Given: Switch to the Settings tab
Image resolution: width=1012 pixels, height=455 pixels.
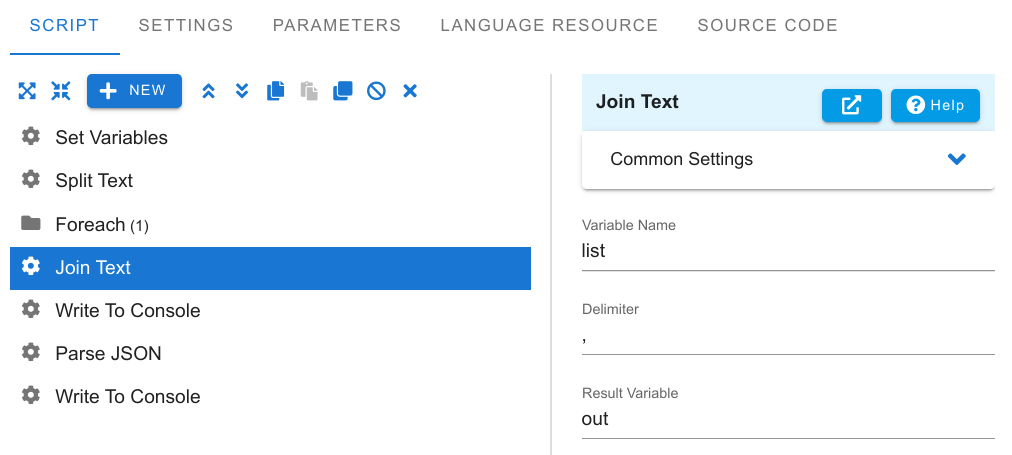Looking at the screenshot, I should 186,25.
